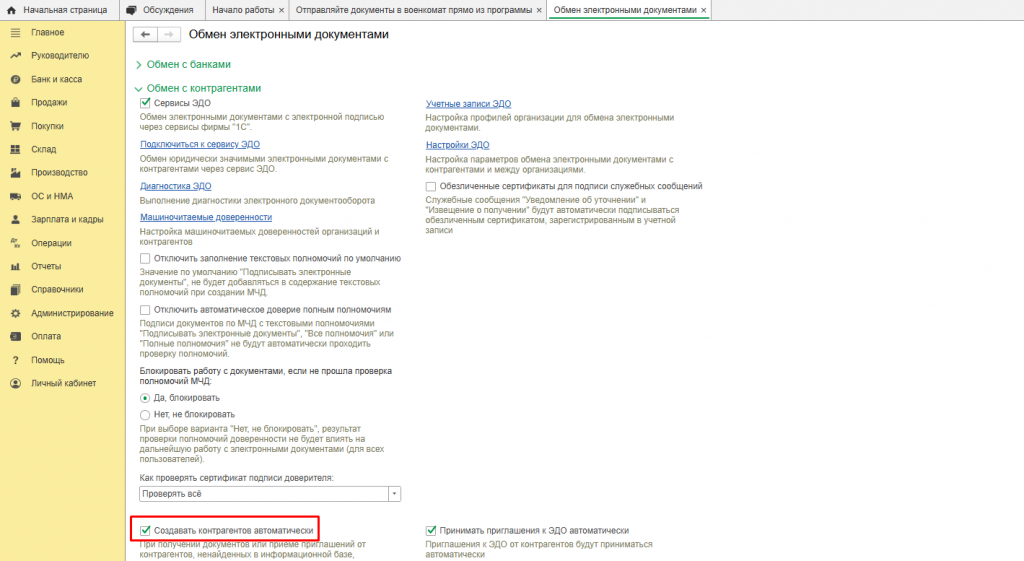The width and height of the screenshot is (1024, 561).
Task: Click the Помощь question mark icon
Action: pos(16,360)
